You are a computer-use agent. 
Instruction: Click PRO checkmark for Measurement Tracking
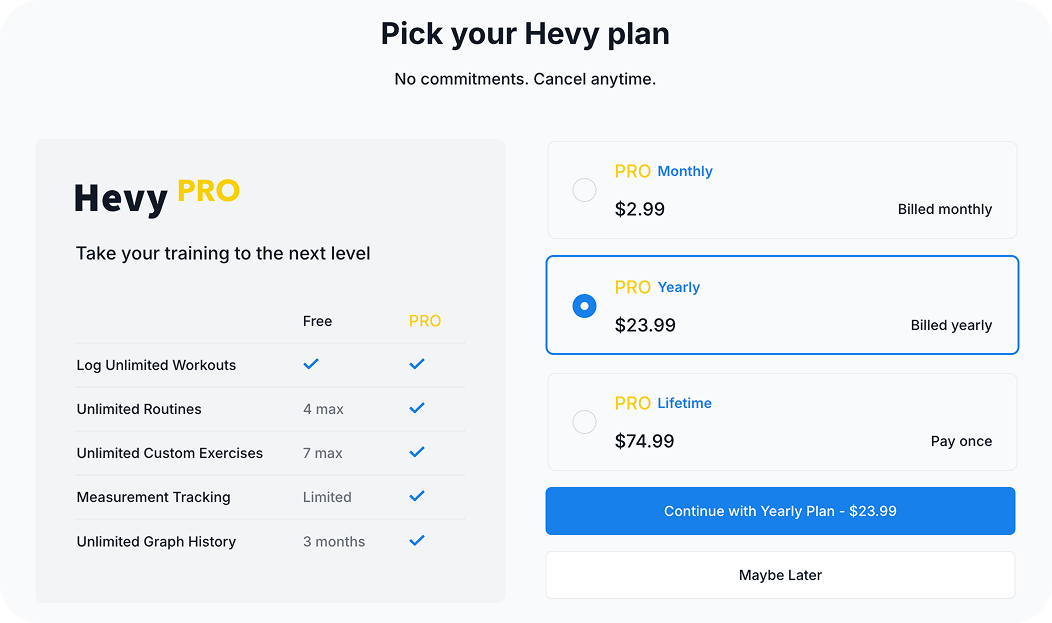coord(417,496)
